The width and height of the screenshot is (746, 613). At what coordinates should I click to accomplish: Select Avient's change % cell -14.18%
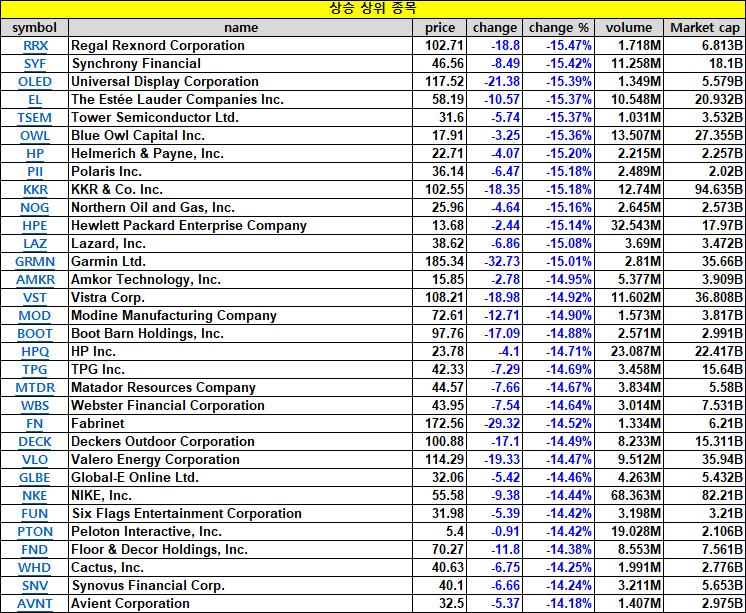559,604
